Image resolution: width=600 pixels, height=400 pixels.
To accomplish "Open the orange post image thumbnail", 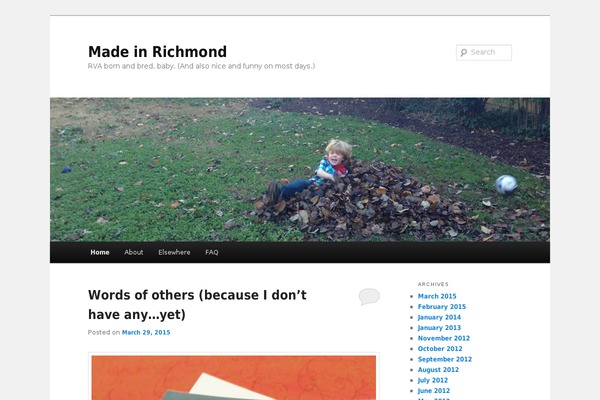I will (x=234, y=377).
